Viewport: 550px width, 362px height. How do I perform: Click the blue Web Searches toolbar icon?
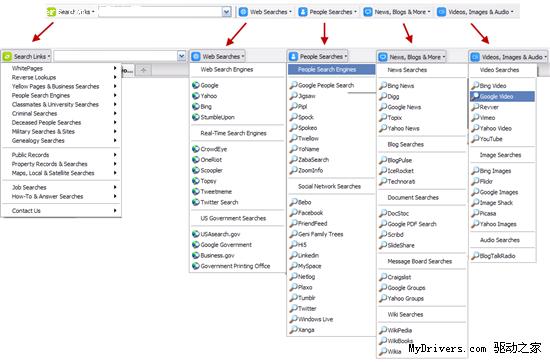[x=196, y=56]
